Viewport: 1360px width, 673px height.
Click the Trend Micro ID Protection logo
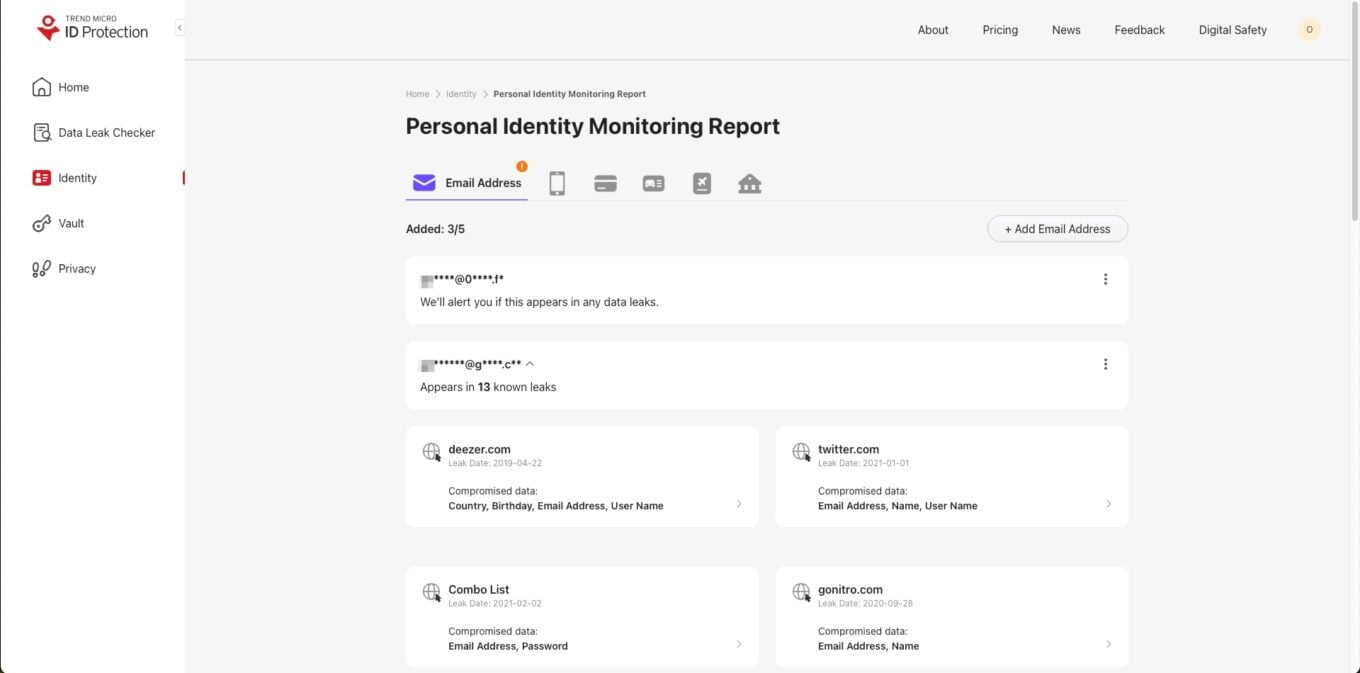(92, 28)
